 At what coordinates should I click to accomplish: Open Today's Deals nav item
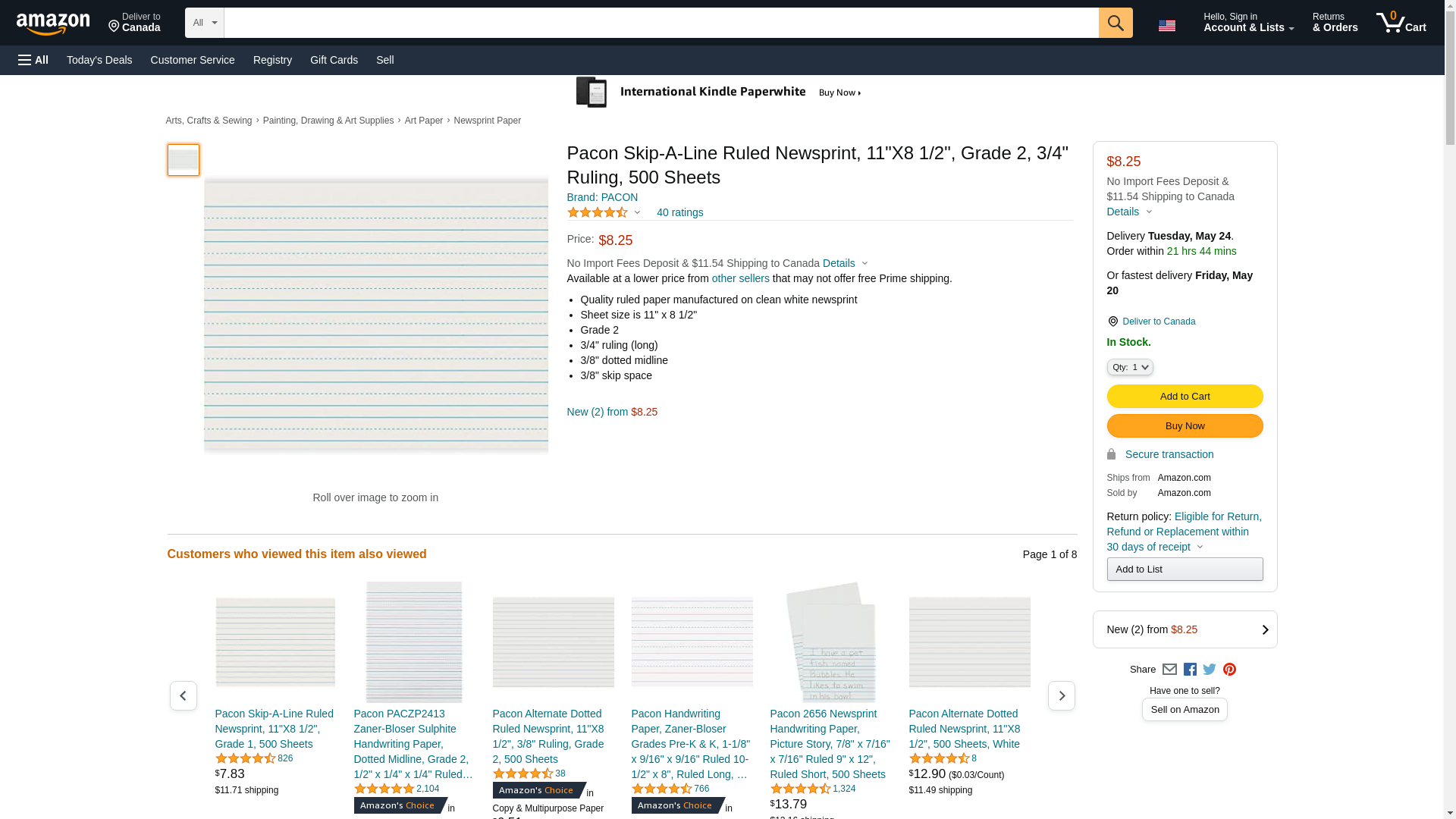pos(99,60)
